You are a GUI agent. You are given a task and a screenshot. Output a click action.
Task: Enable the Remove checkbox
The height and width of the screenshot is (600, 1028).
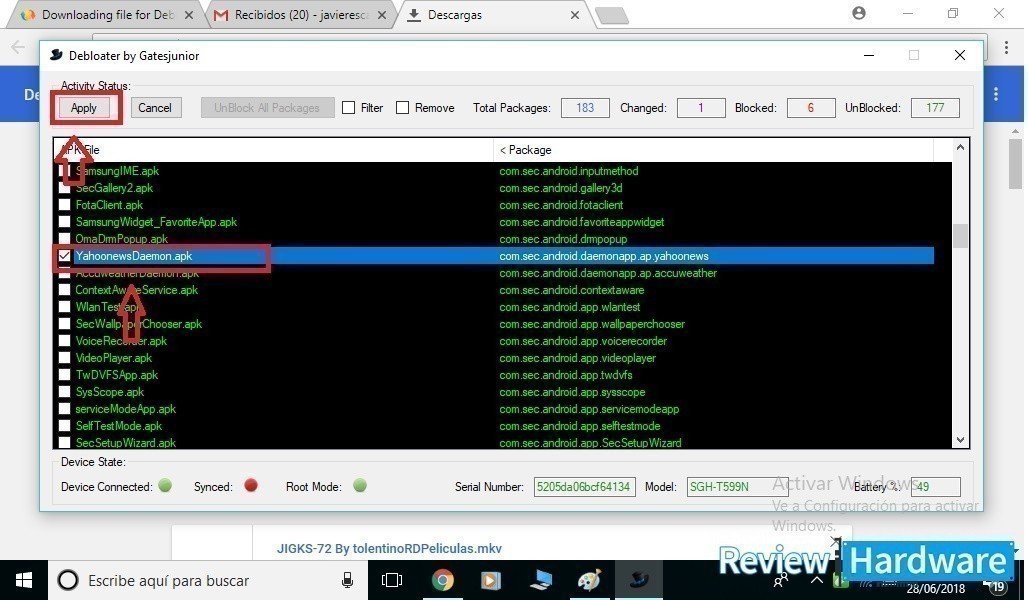tap(403, 108)
